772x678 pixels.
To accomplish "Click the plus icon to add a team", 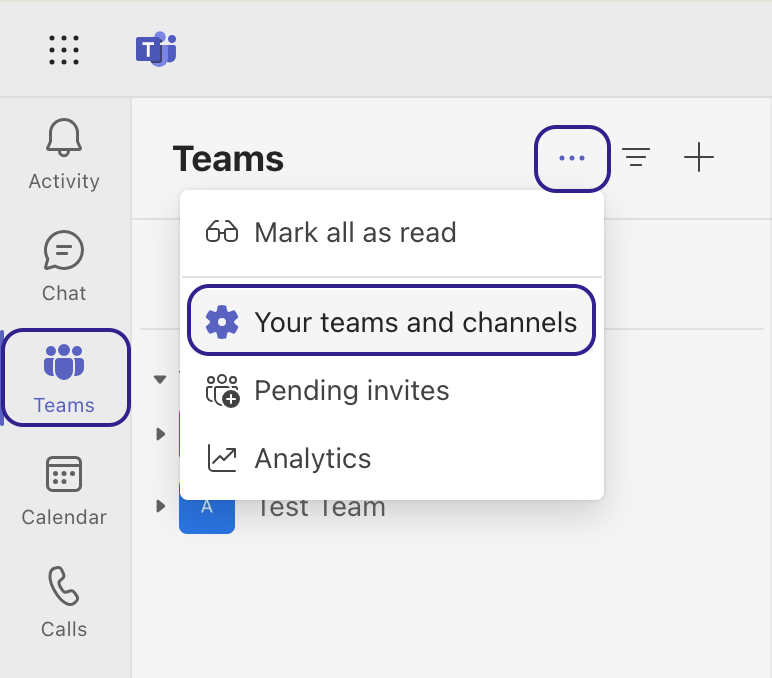I will [x=699, y=158].
